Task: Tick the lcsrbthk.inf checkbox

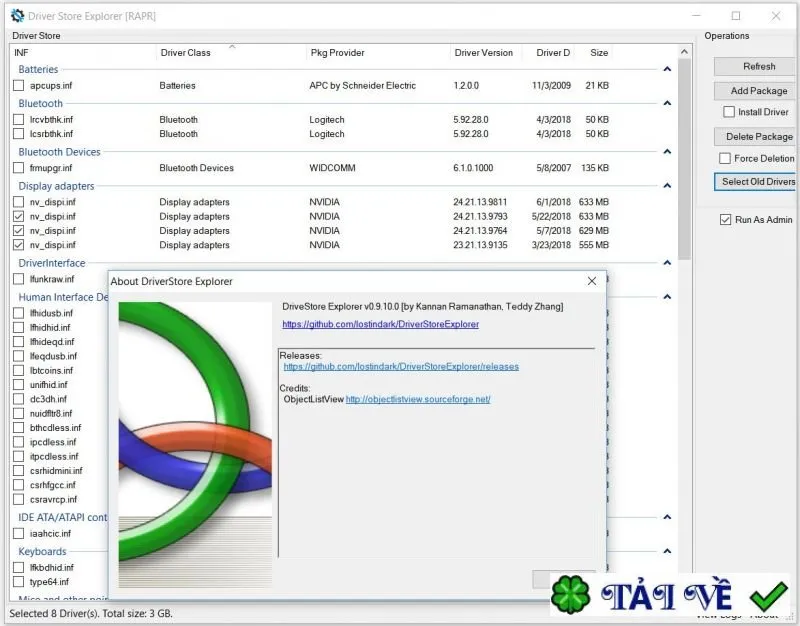Action: click(x=18, y=134)
